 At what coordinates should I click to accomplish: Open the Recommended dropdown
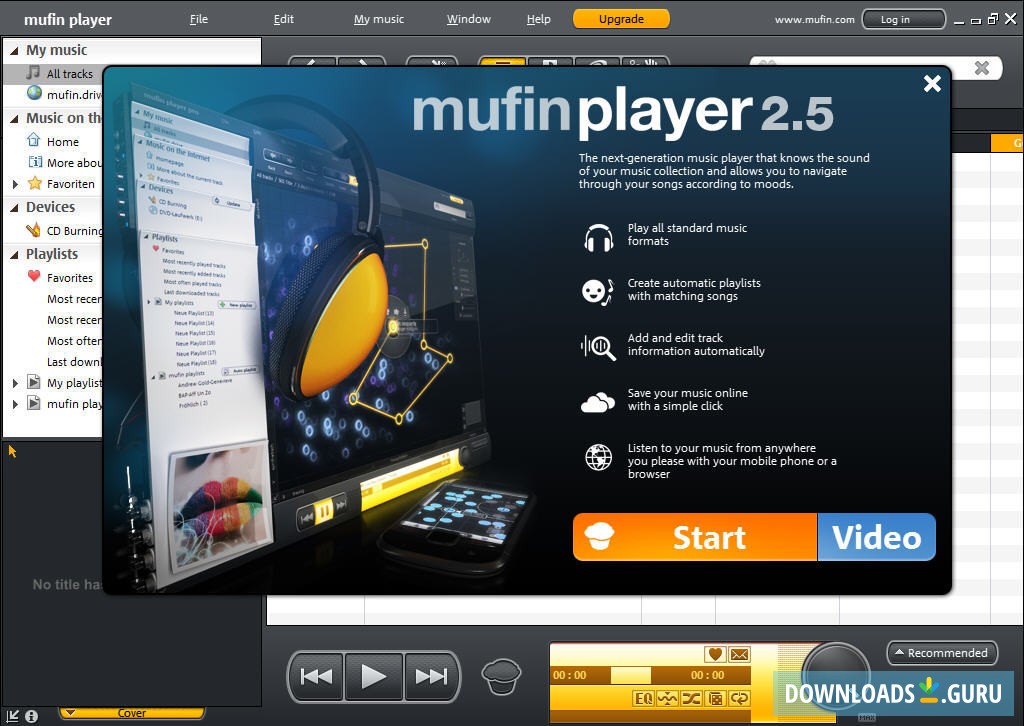point(941,652)
